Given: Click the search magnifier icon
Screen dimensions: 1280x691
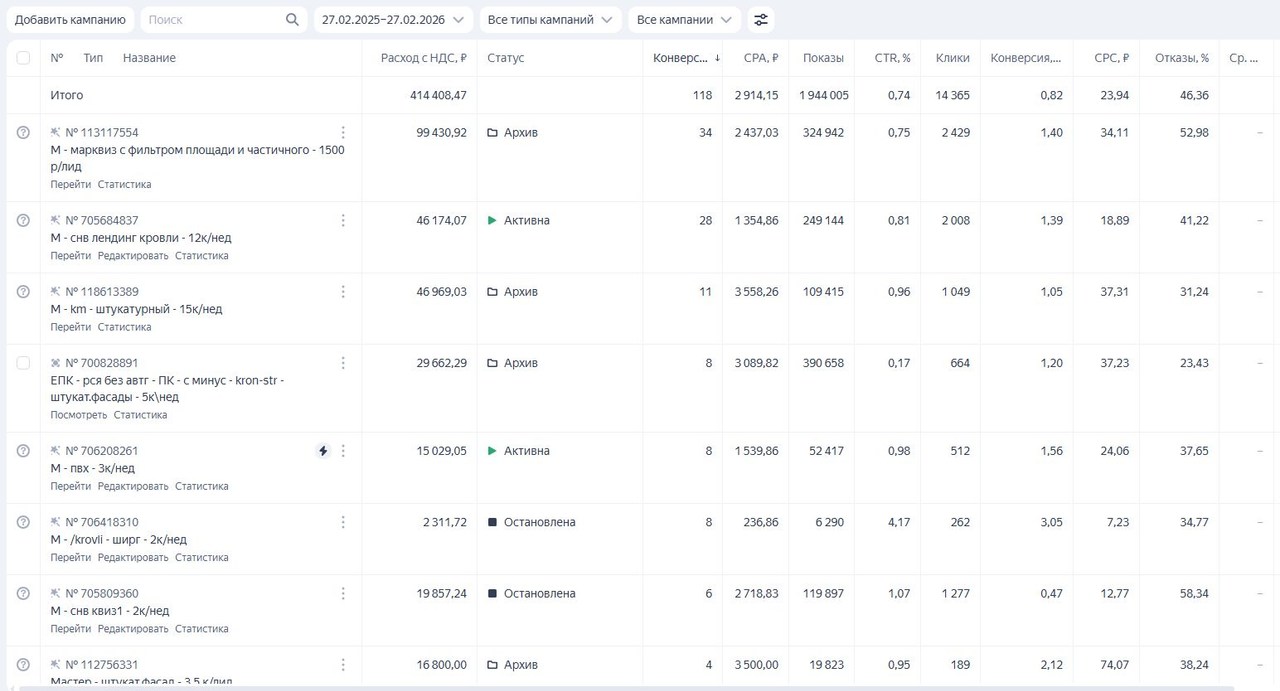Looking at the screenshot, I should 292,20.
